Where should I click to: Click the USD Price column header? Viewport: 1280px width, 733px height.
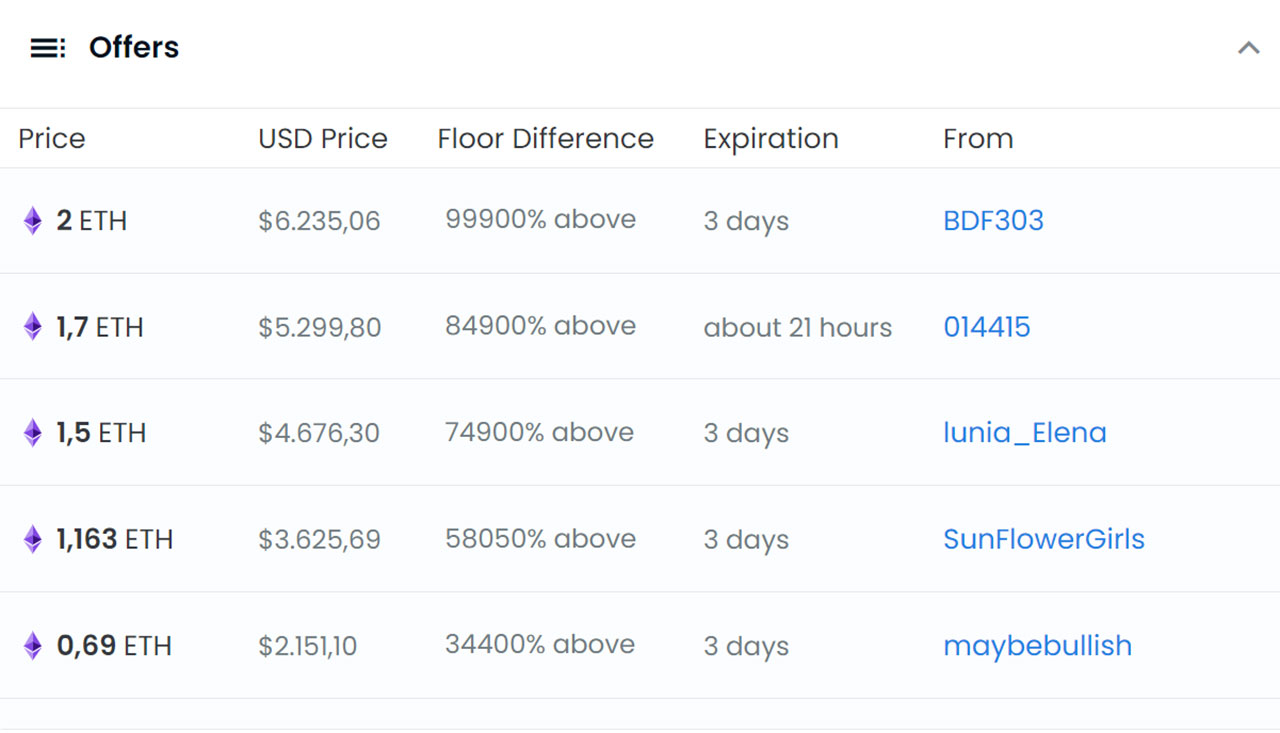click(x=322, y=138)
